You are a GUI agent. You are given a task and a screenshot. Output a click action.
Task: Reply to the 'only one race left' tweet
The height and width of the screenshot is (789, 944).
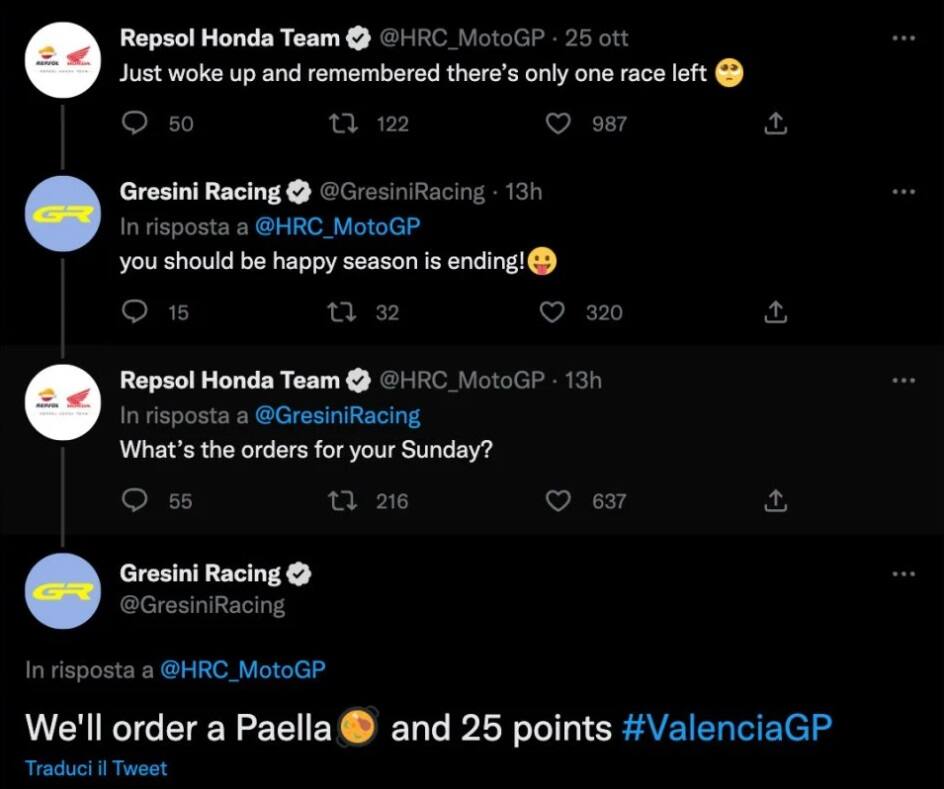click(x=134, y=123)
